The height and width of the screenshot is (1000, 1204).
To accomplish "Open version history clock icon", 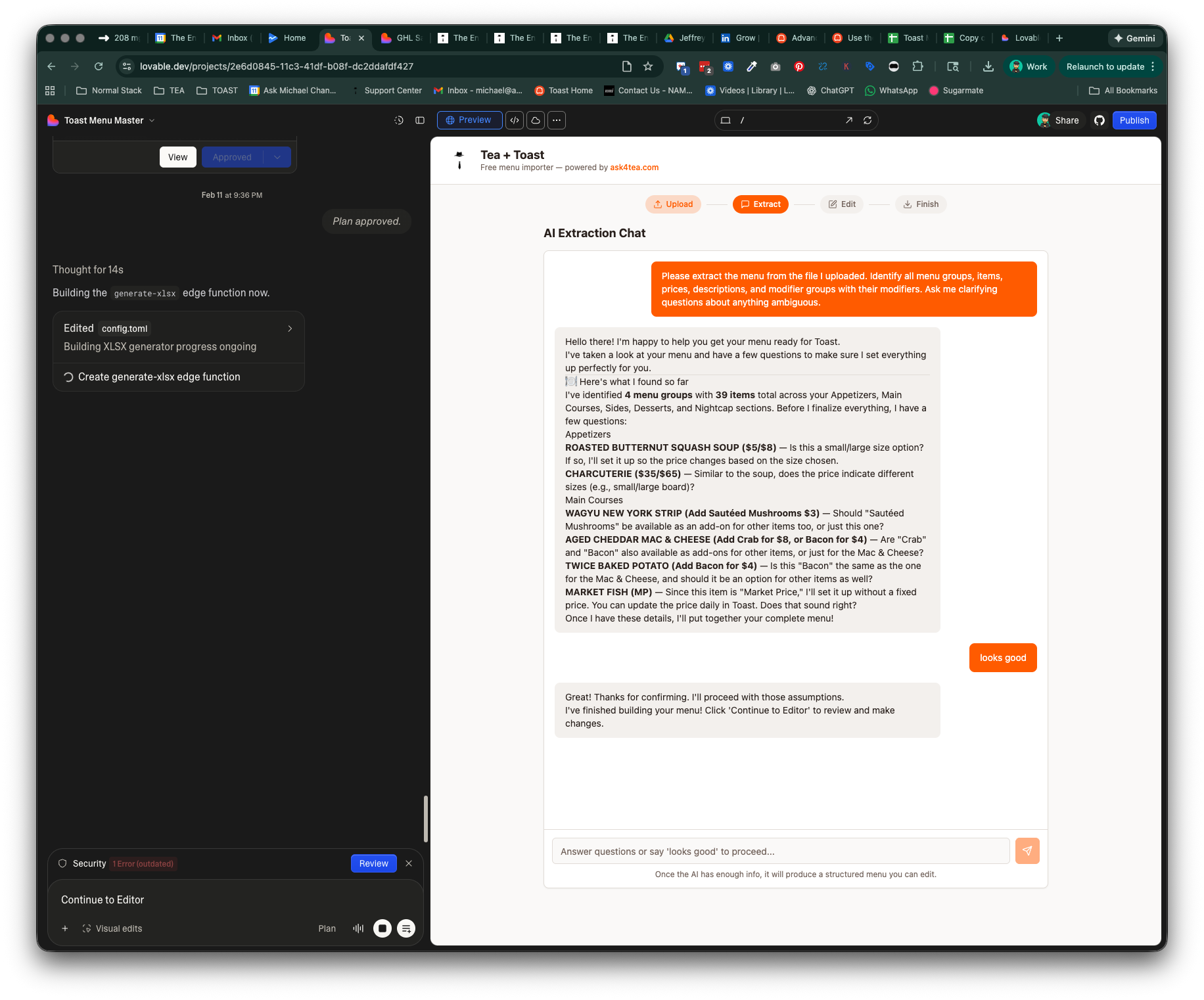I will [x=399, y=120].
